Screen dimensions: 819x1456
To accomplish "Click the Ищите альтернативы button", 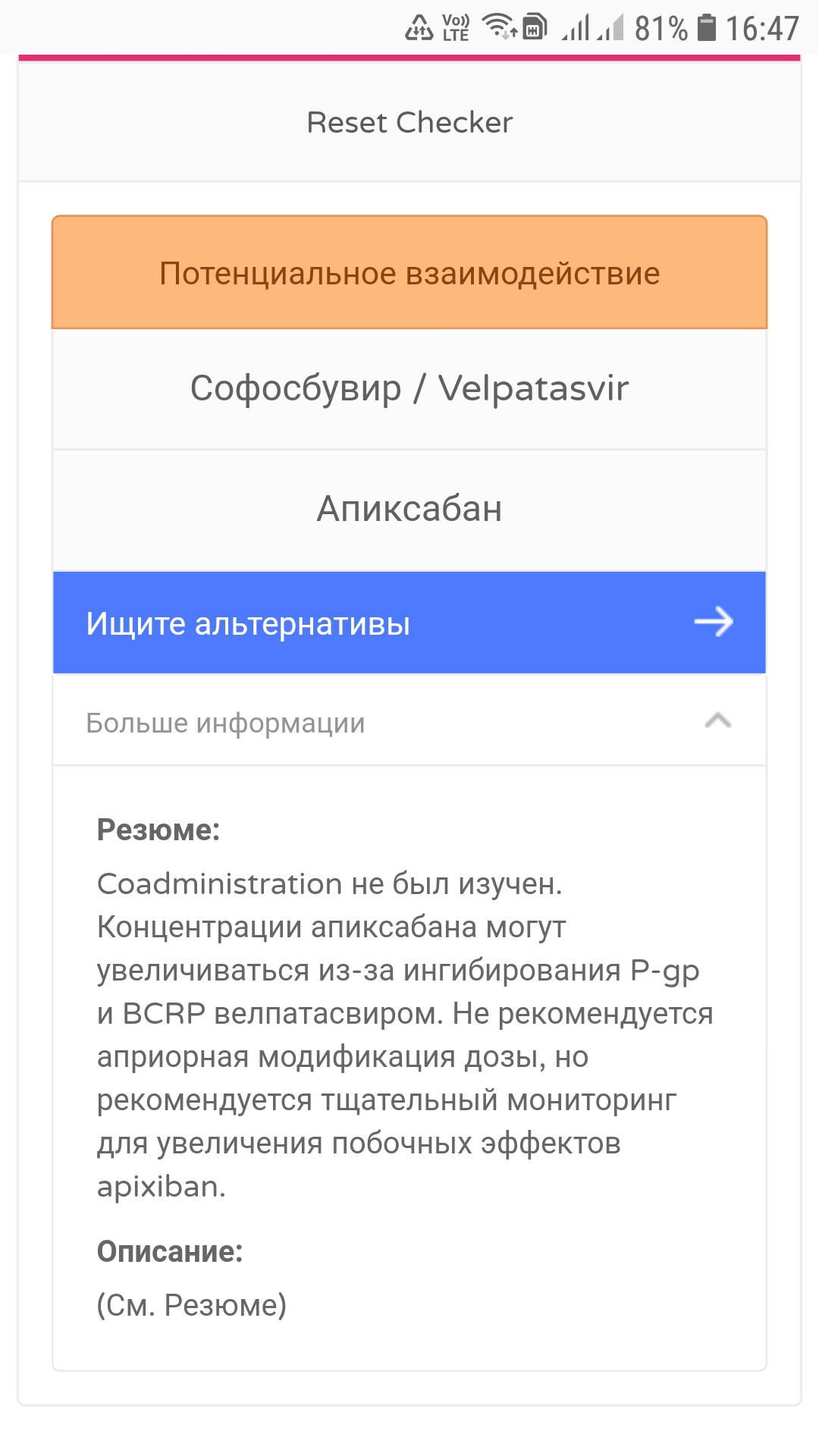I will pos(248,623).
